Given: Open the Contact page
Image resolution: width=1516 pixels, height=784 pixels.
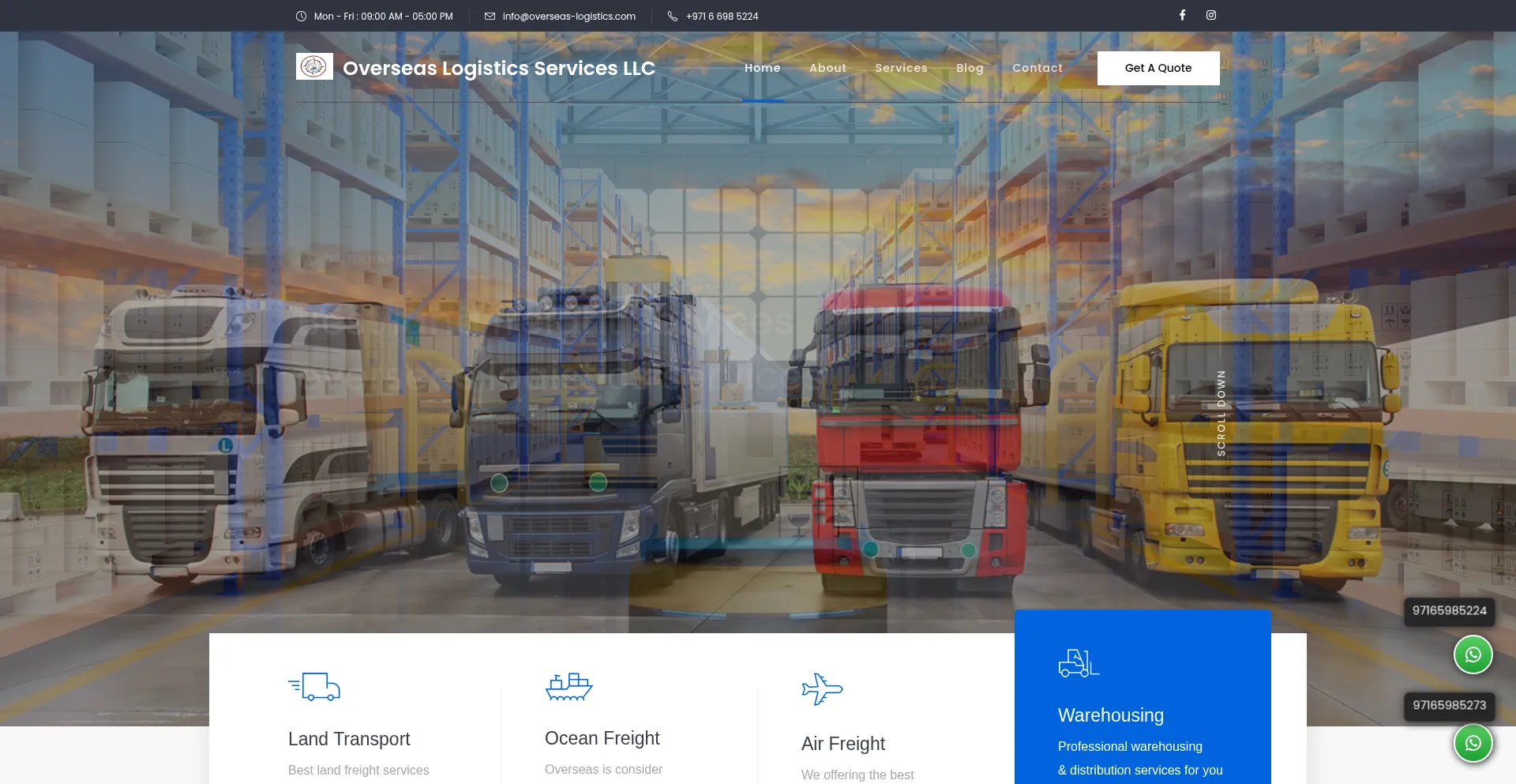Looking at the screenshot, I should pyautogui.click(x=1038, y=68).
